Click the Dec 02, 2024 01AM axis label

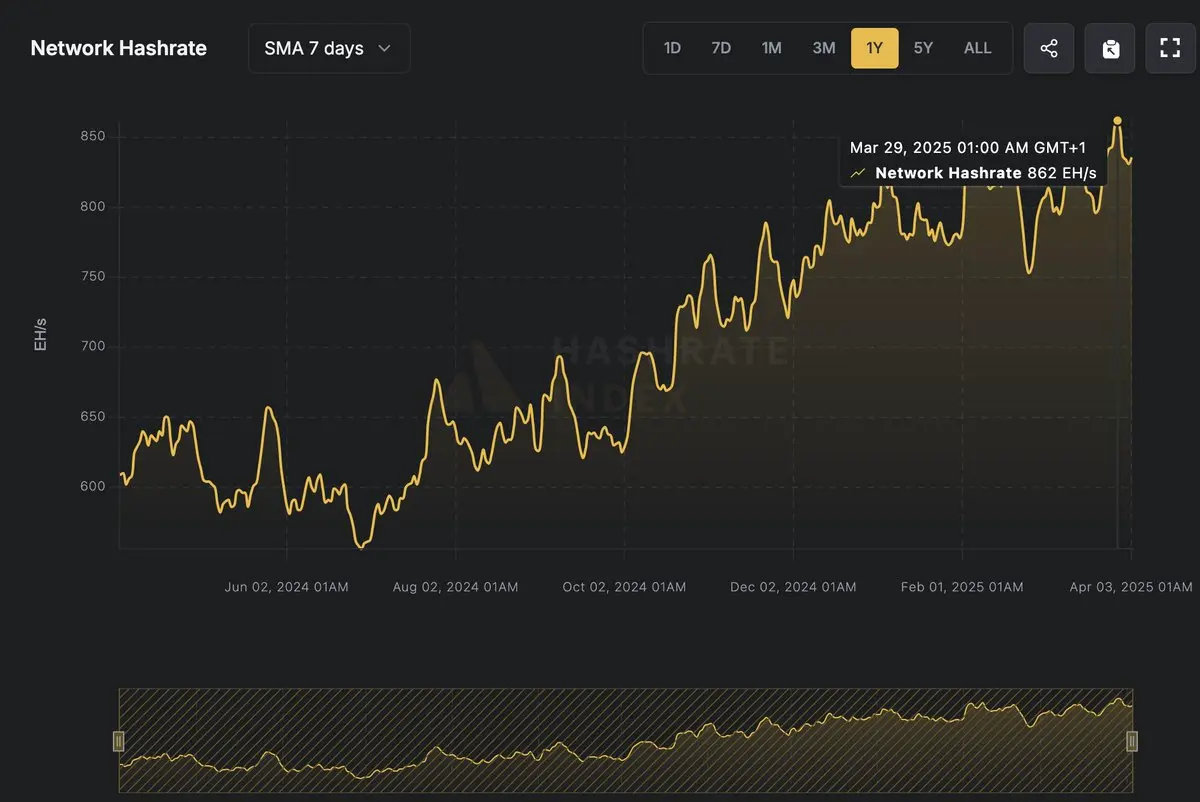pyautogui.click(x=794, y=587)
